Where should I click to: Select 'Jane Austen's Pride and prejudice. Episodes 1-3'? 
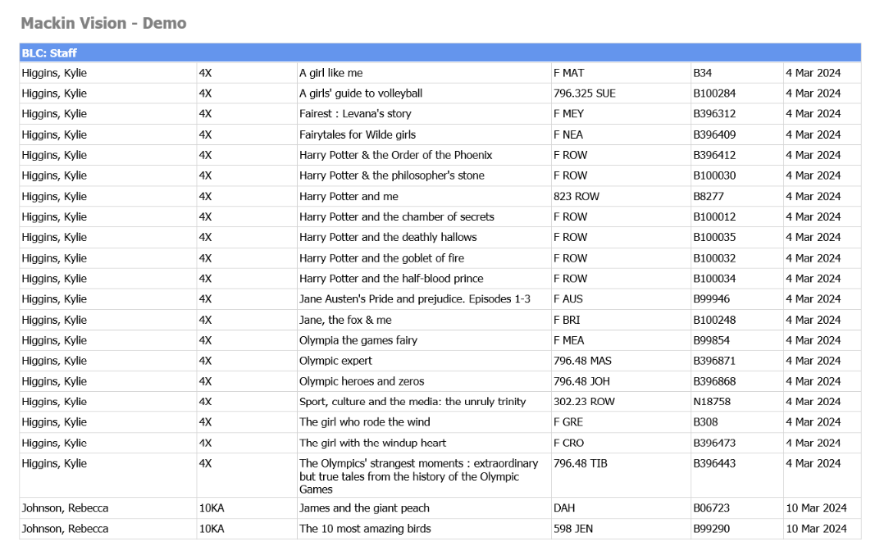pos(414,299)
